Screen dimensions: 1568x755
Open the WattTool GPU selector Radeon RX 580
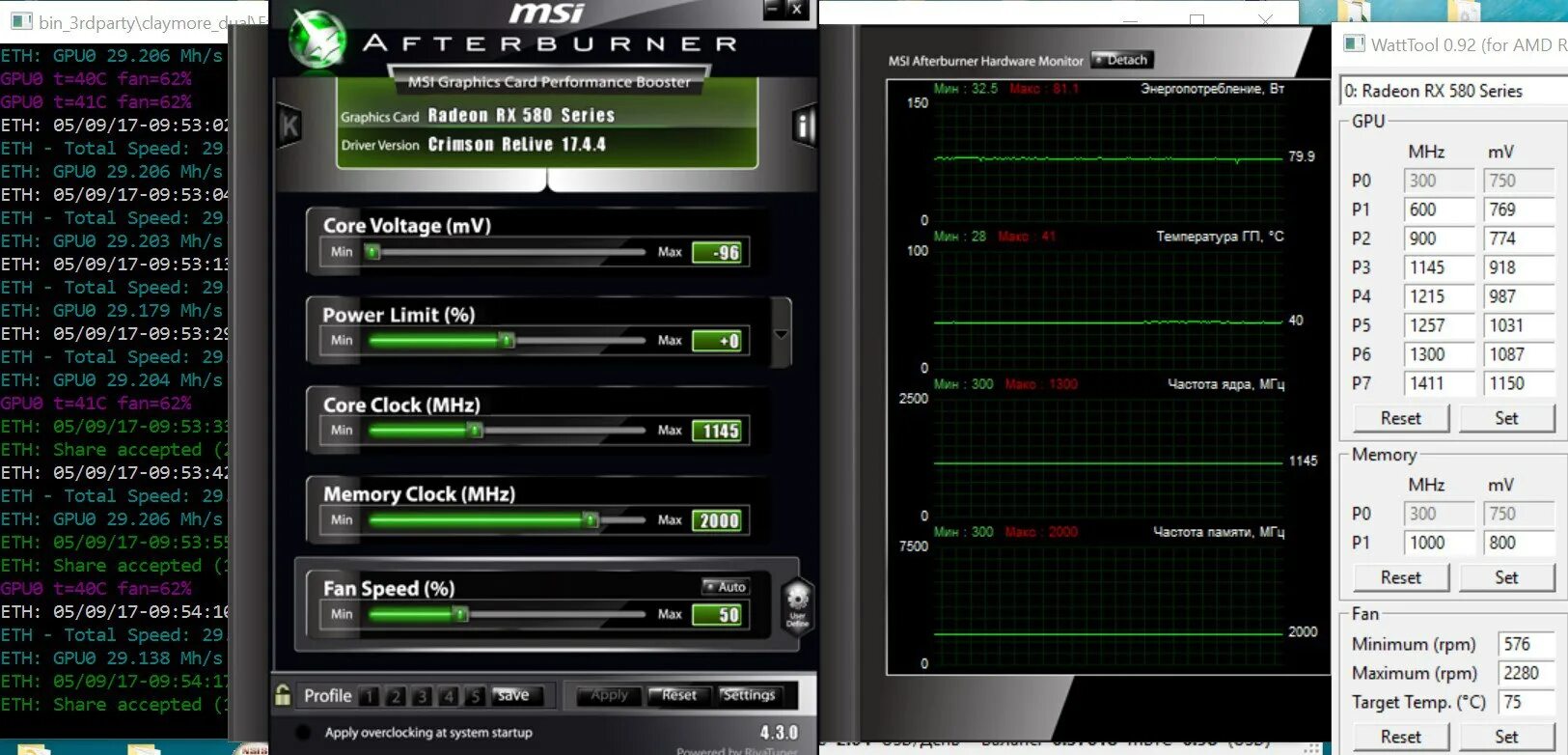coord(1453,91)
